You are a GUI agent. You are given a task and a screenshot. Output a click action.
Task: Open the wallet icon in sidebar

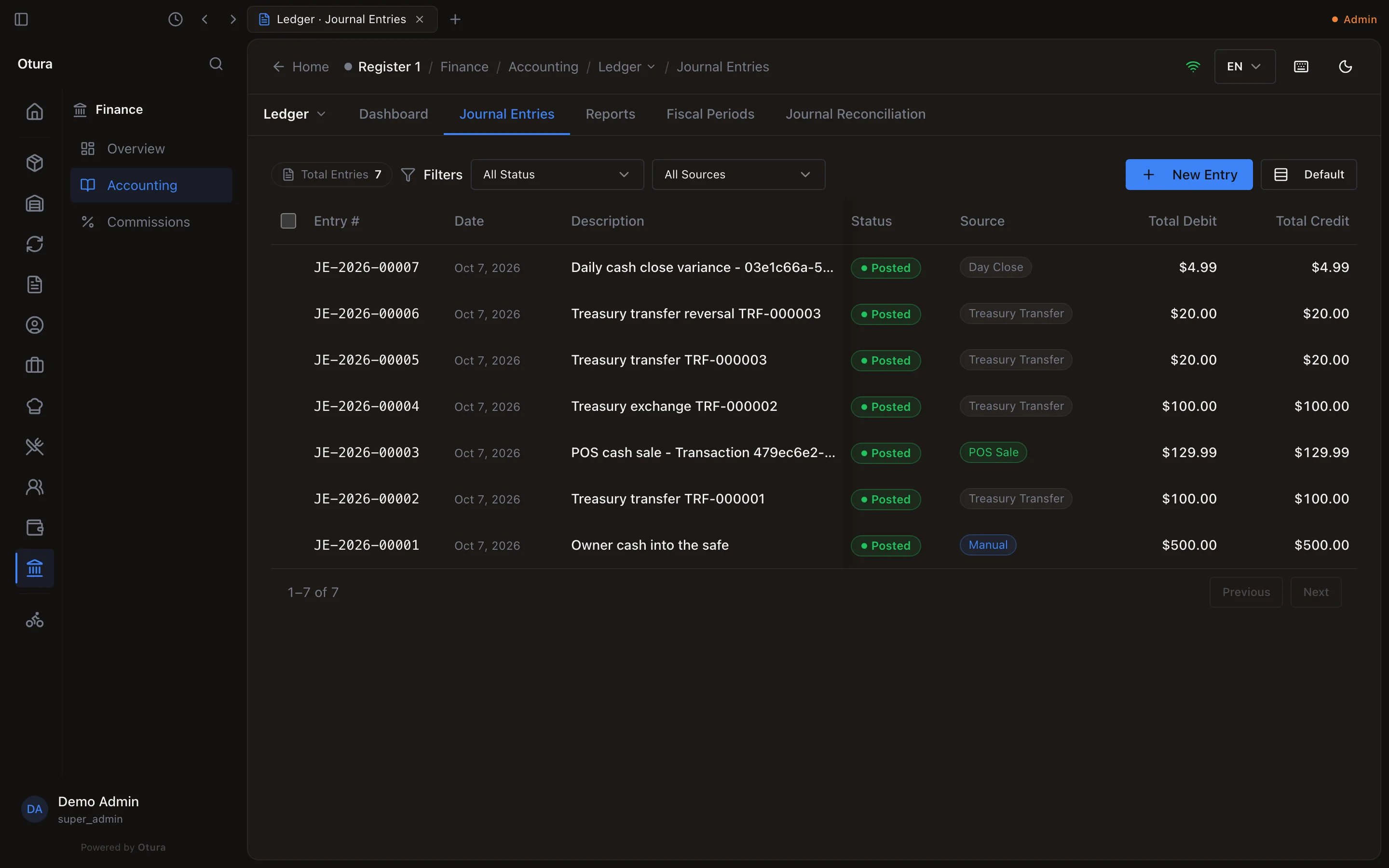coord(34,527)
